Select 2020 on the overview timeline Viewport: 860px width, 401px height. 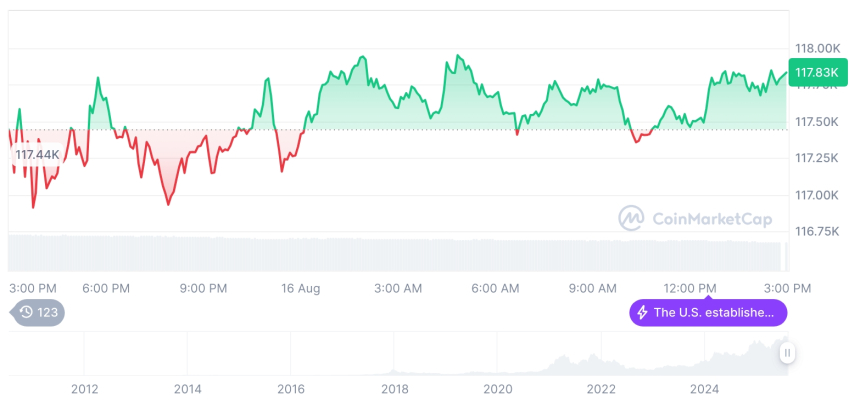click(498, 388)
